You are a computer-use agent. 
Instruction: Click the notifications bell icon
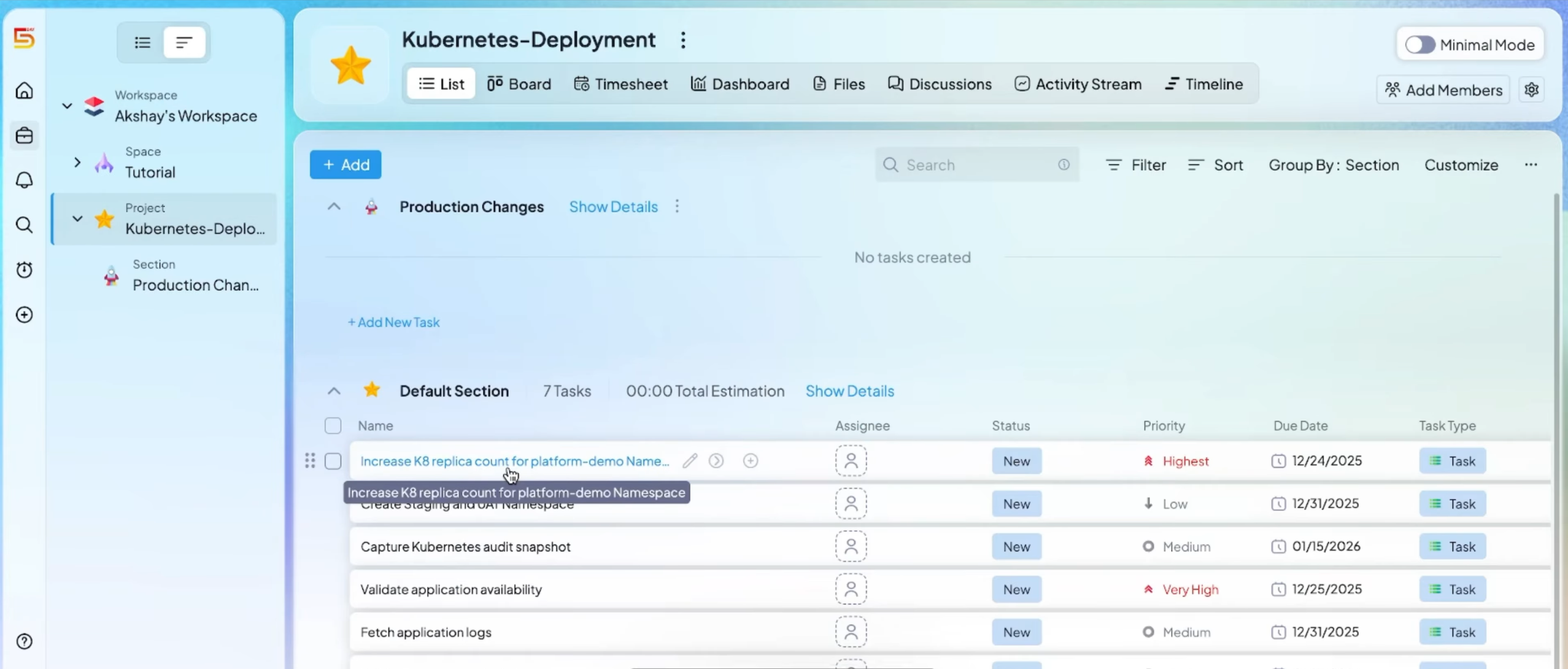[x=25, y=180]
